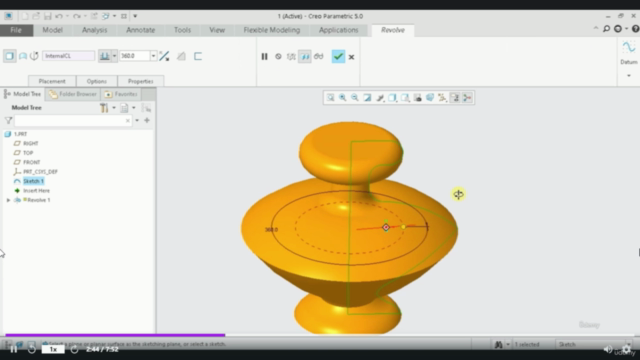Select the No Preview mode icon
The height and width of the screenshot is (360, 640).
point(278,57)
